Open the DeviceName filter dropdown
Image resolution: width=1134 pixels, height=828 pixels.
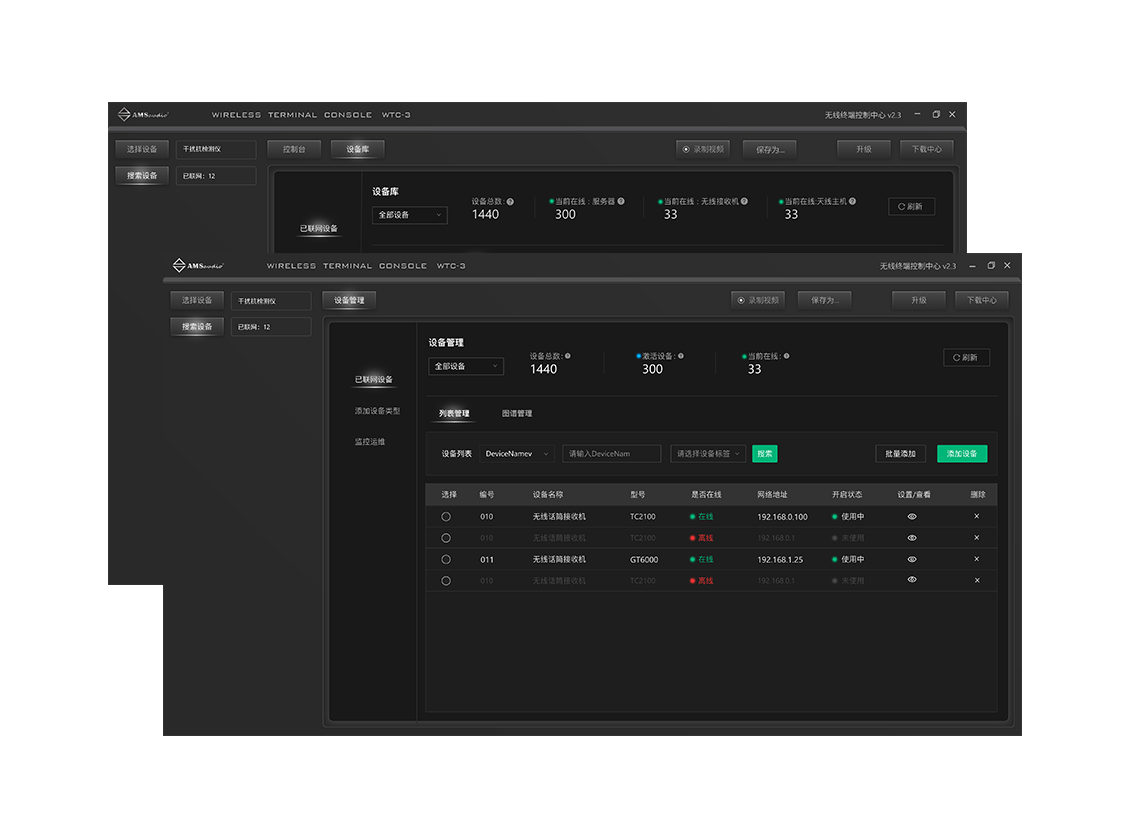coord(517,454)
